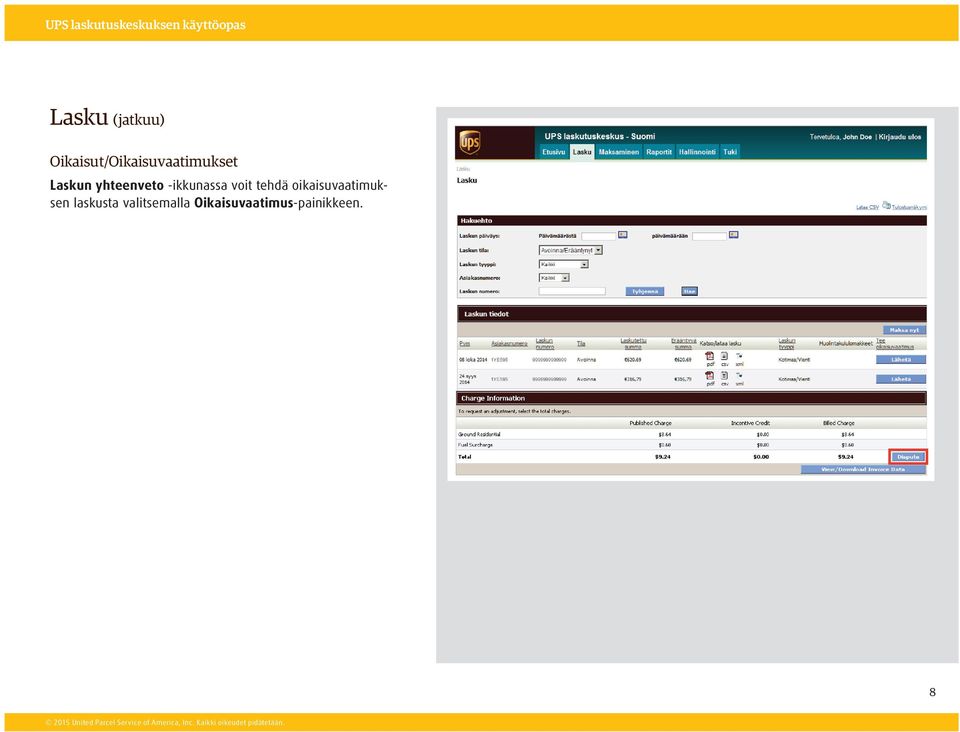
Task: Focus the päivämäärään date field
Action: (710, 236)
